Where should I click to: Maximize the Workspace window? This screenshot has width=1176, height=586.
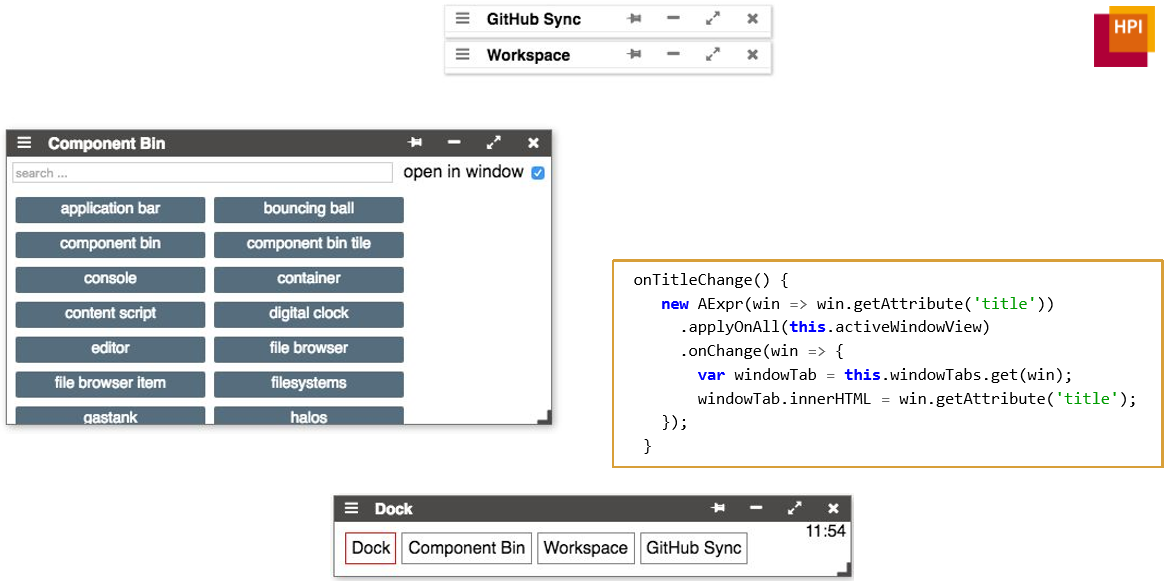tap(712, 55)
